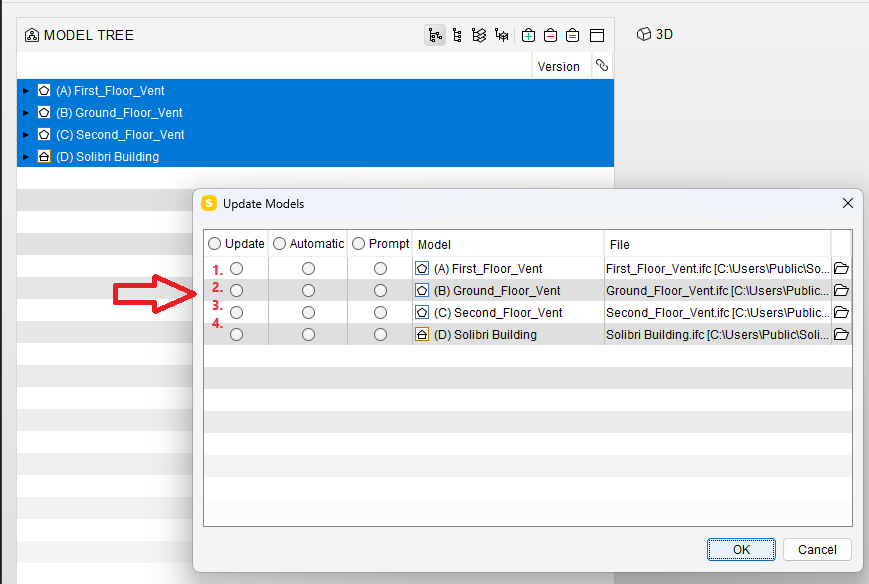The image size is (869, 584).
Task: Click the First_Floor_Vent.ifc file path cell
Action: [718, 269]
